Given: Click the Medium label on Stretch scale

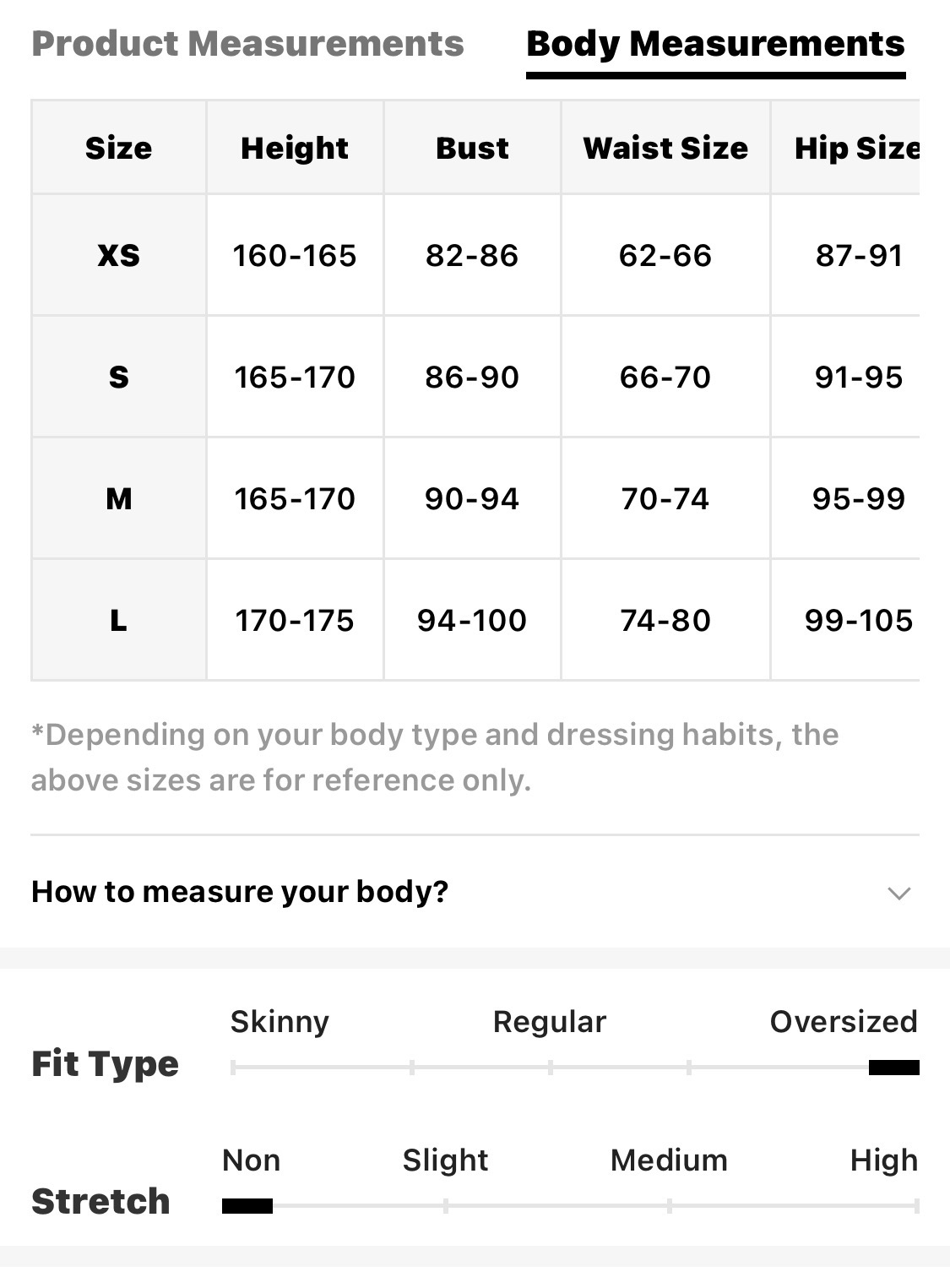Looking at the screenshot, I should click(669, 1160).
